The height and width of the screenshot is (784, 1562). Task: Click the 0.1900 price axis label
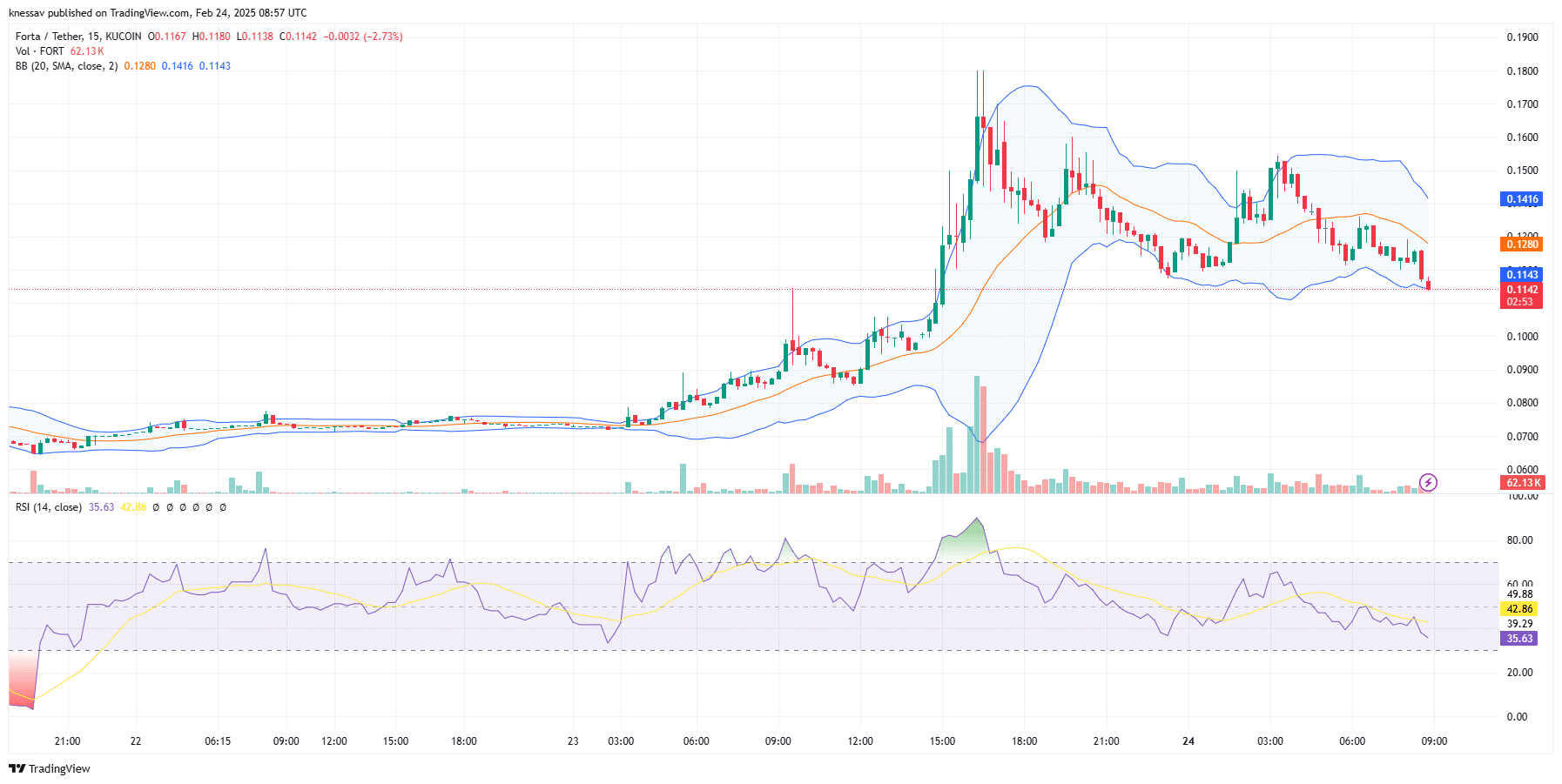[x=1523, y=37]
